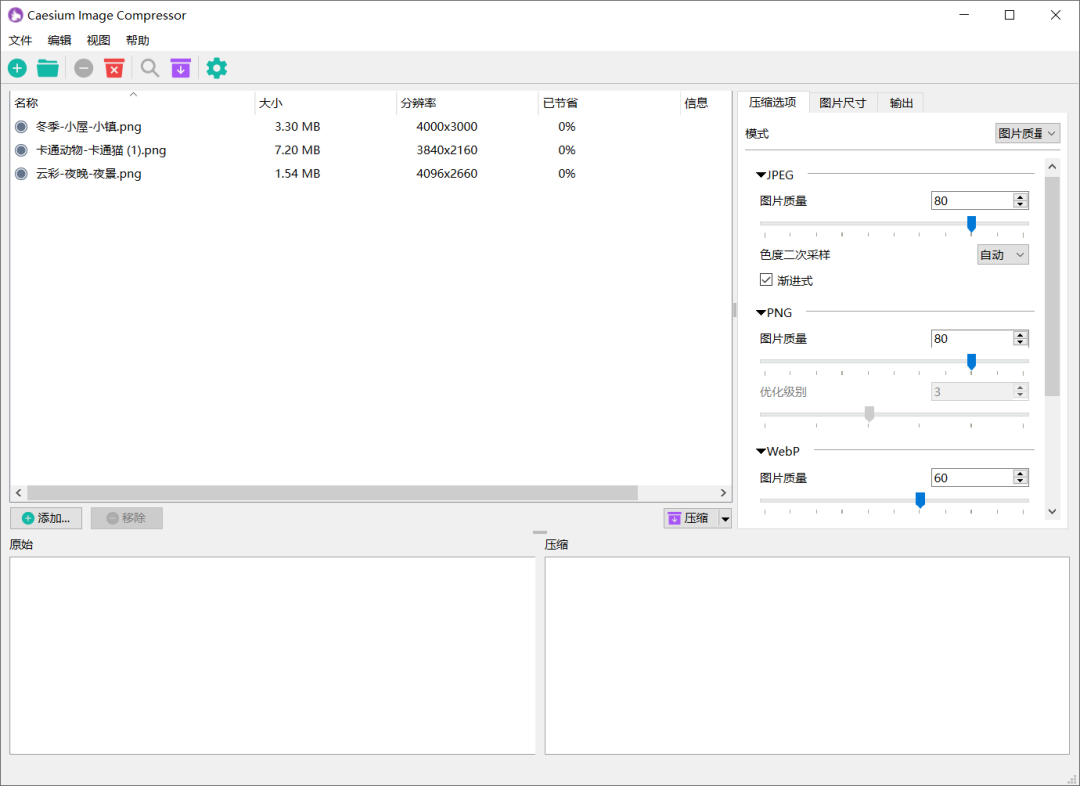The width and height of the screenshot is (1080, 786).
Task: Click the JPEG 图片质量 field showing 80
Action: pyautogui.click(x=972, y=201)
